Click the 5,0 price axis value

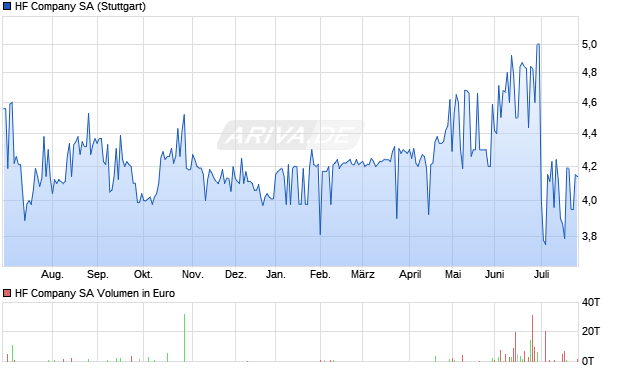tap(589, 44)
